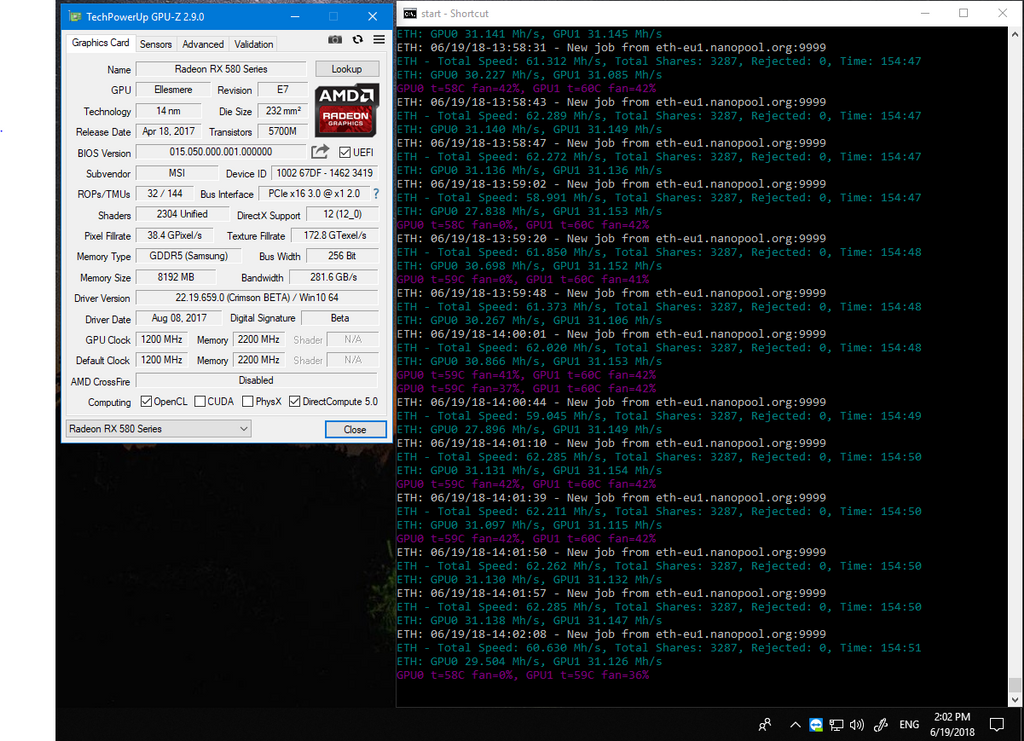Open the Action Center notification icon
1024x741 pixels.
(x=996, y=724)
